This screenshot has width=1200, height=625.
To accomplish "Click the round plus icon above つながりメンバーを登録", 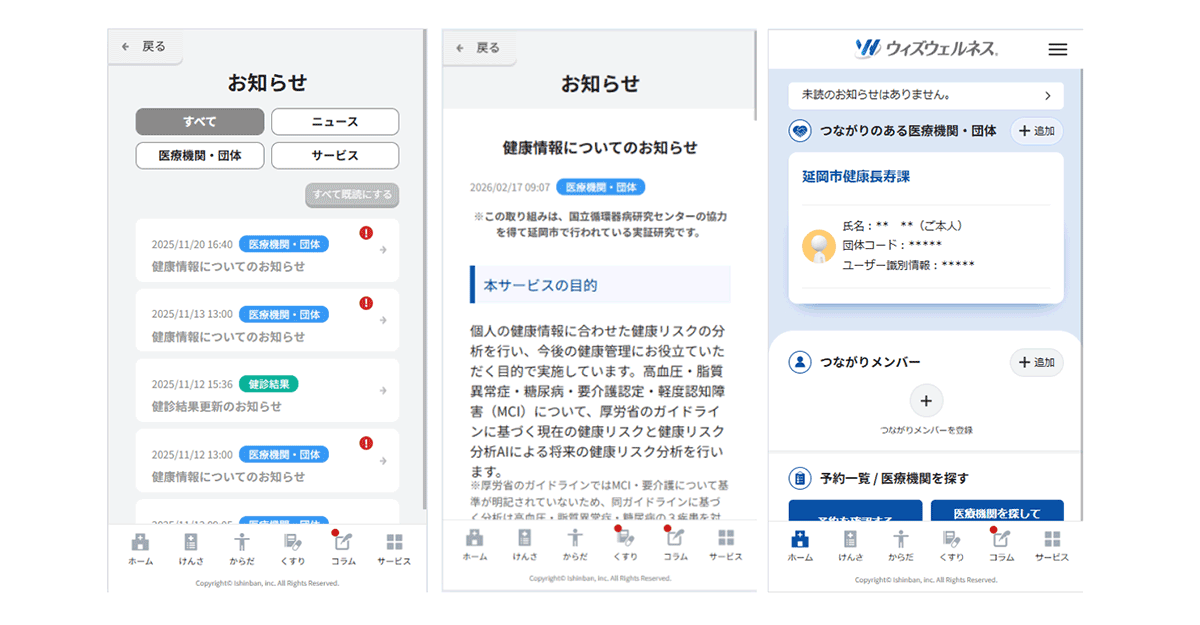I will coord(925,401).
